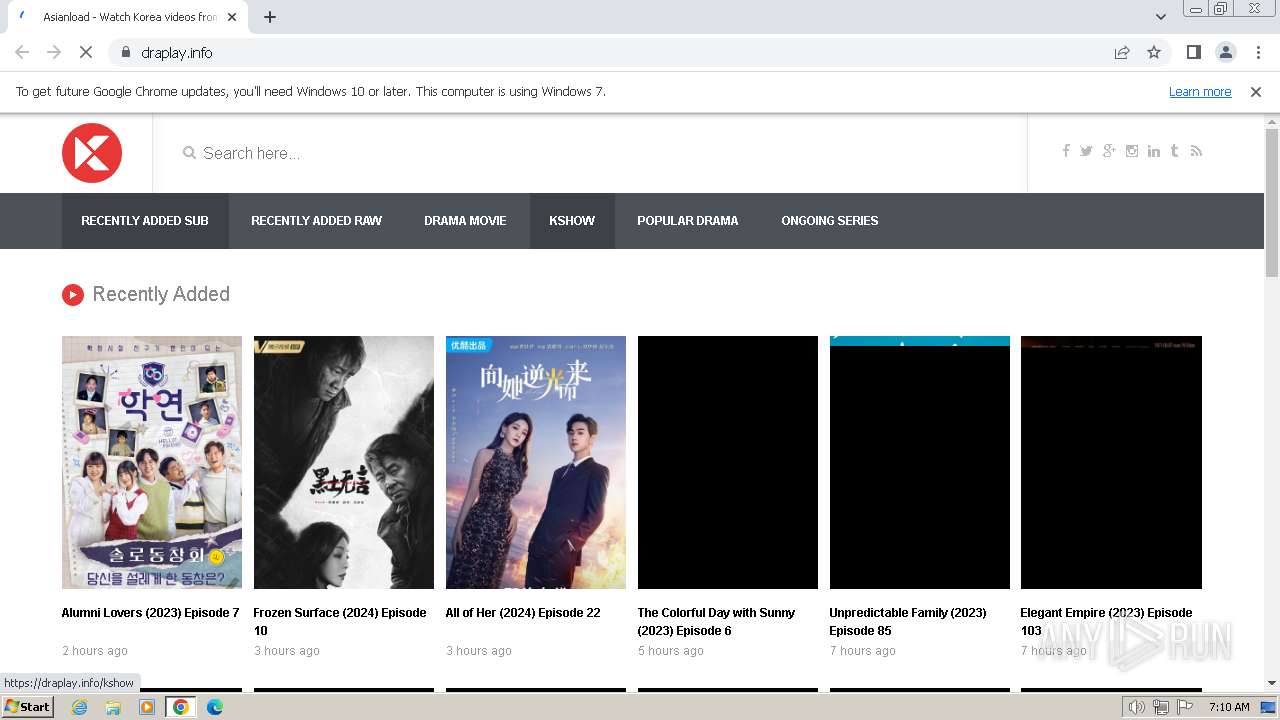Bookmark this tab with star icon
The image size is (1280, 720).
coord(1154,52)
